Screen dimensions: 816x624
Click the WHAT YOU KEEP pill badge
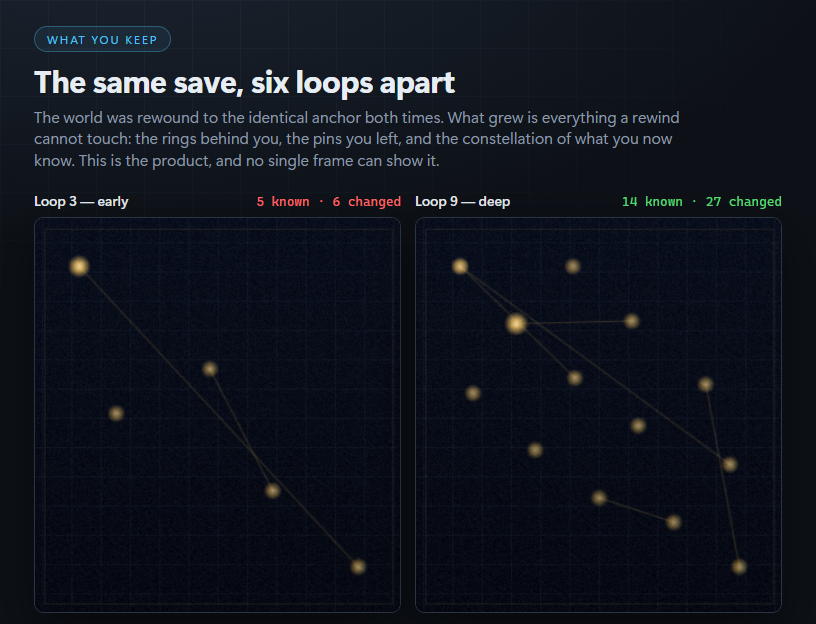103,40
